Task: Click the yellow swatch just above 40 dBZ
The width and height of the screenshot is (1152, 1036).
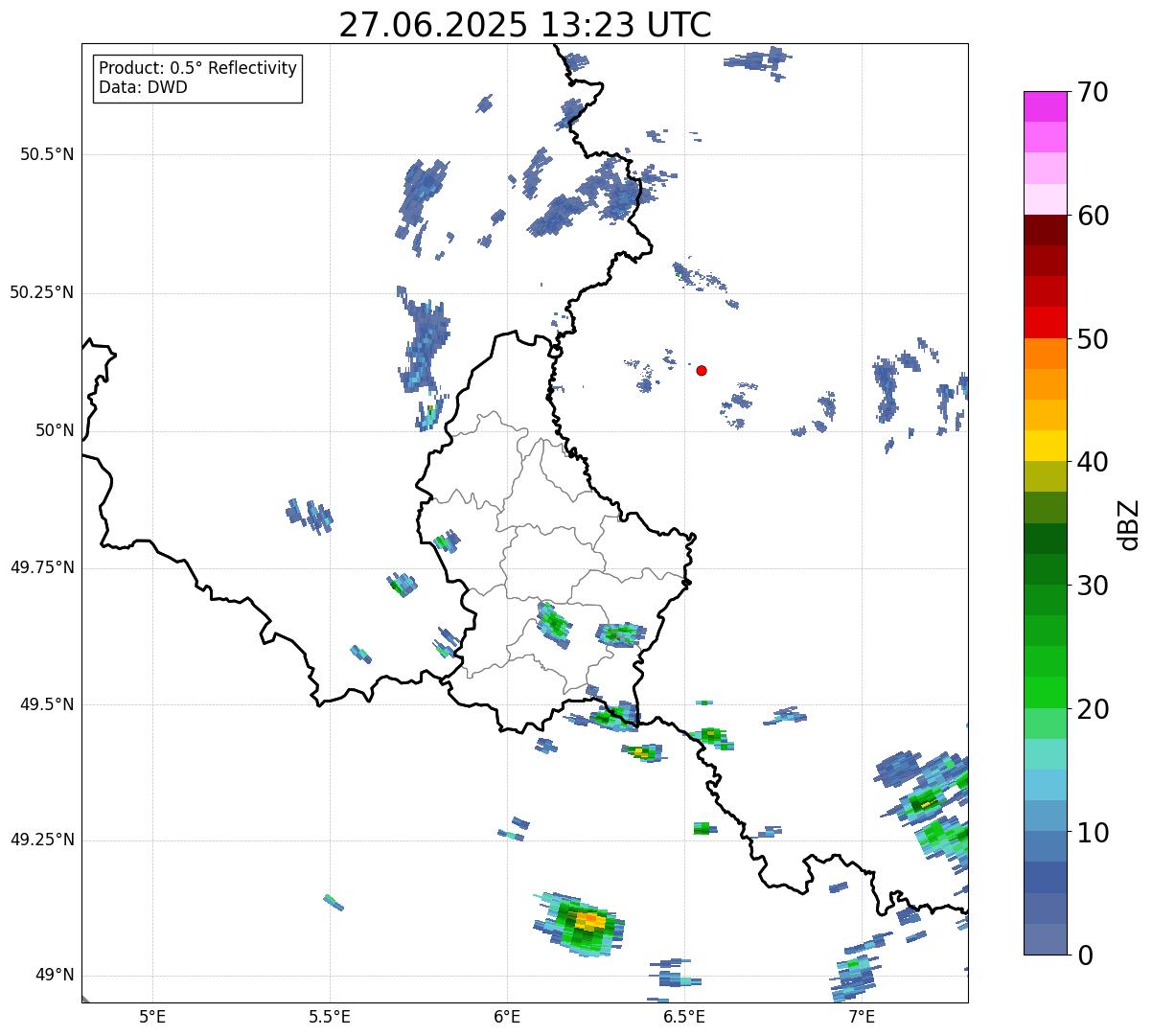Action: pos(1045,446)
